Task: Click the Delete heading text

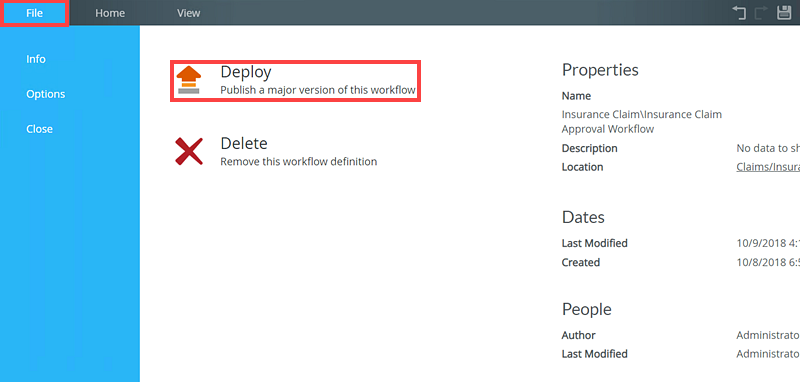Action: tap(244, 143)
